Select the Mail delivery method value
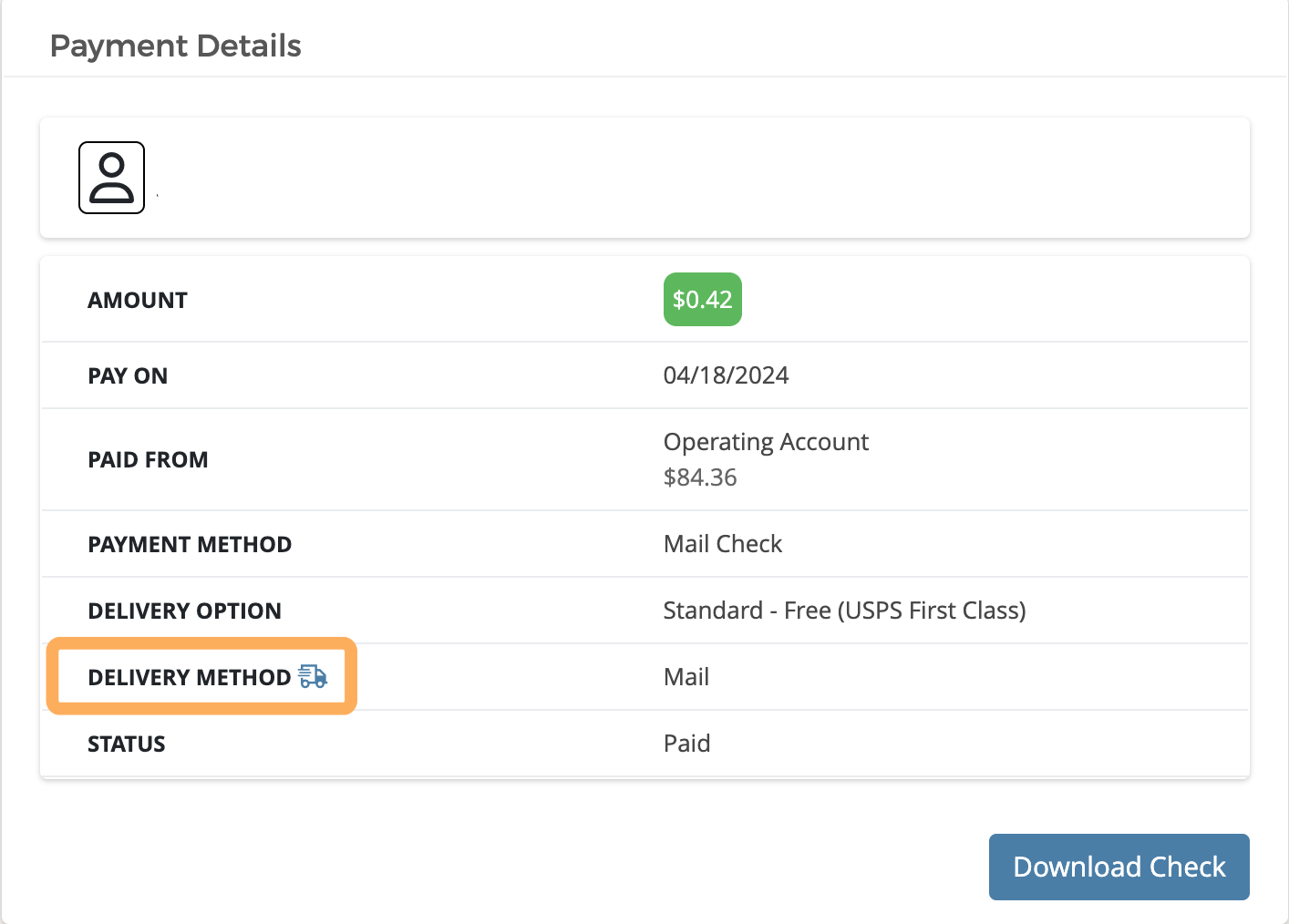The height and width of the screenshot is (924, 1289). pyautogui.click(x=686, y=677)
